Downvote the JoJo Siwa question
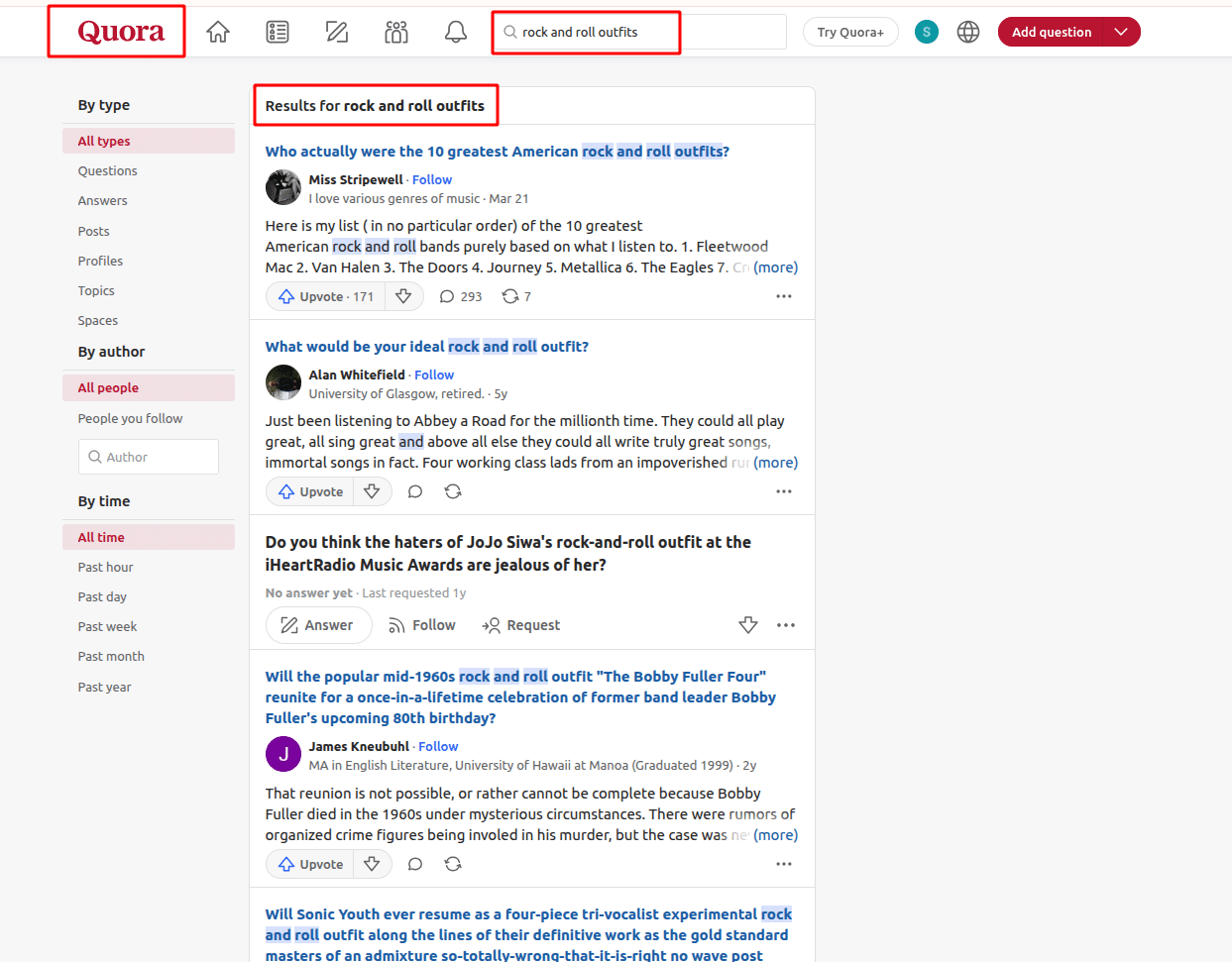Image resolution: width=1232 pixels, height=962 pixels. click(748, 625)
